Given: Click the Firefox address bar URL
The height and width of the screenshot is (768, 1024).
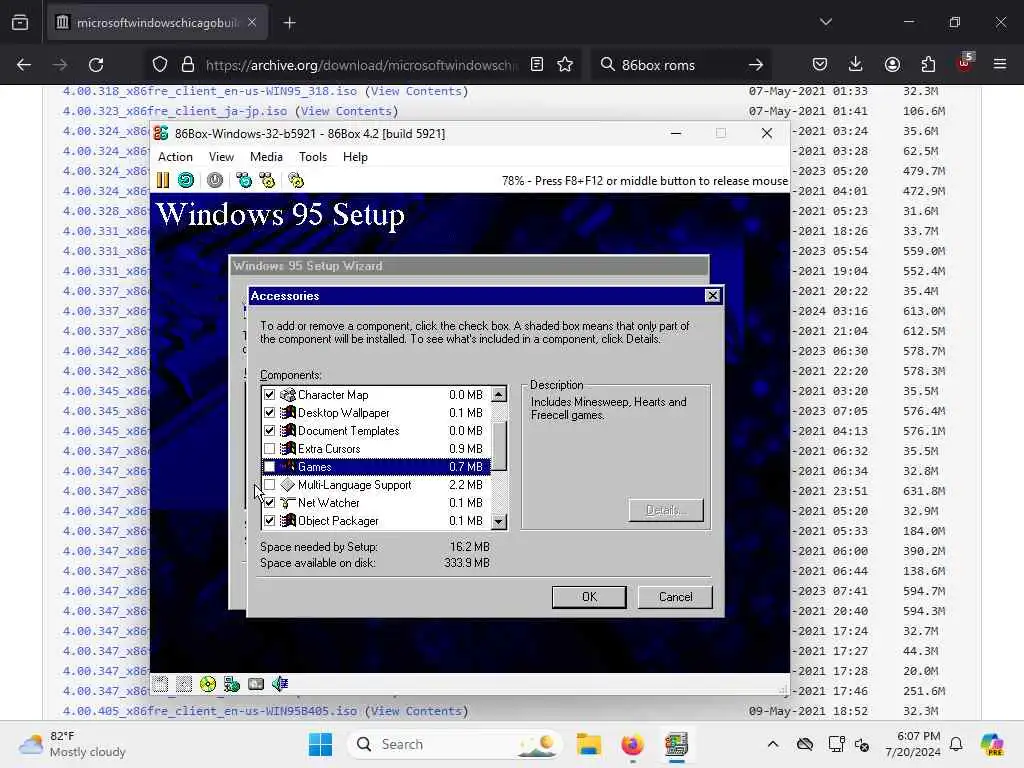Looking at the screenshot, I should [360, 65].
